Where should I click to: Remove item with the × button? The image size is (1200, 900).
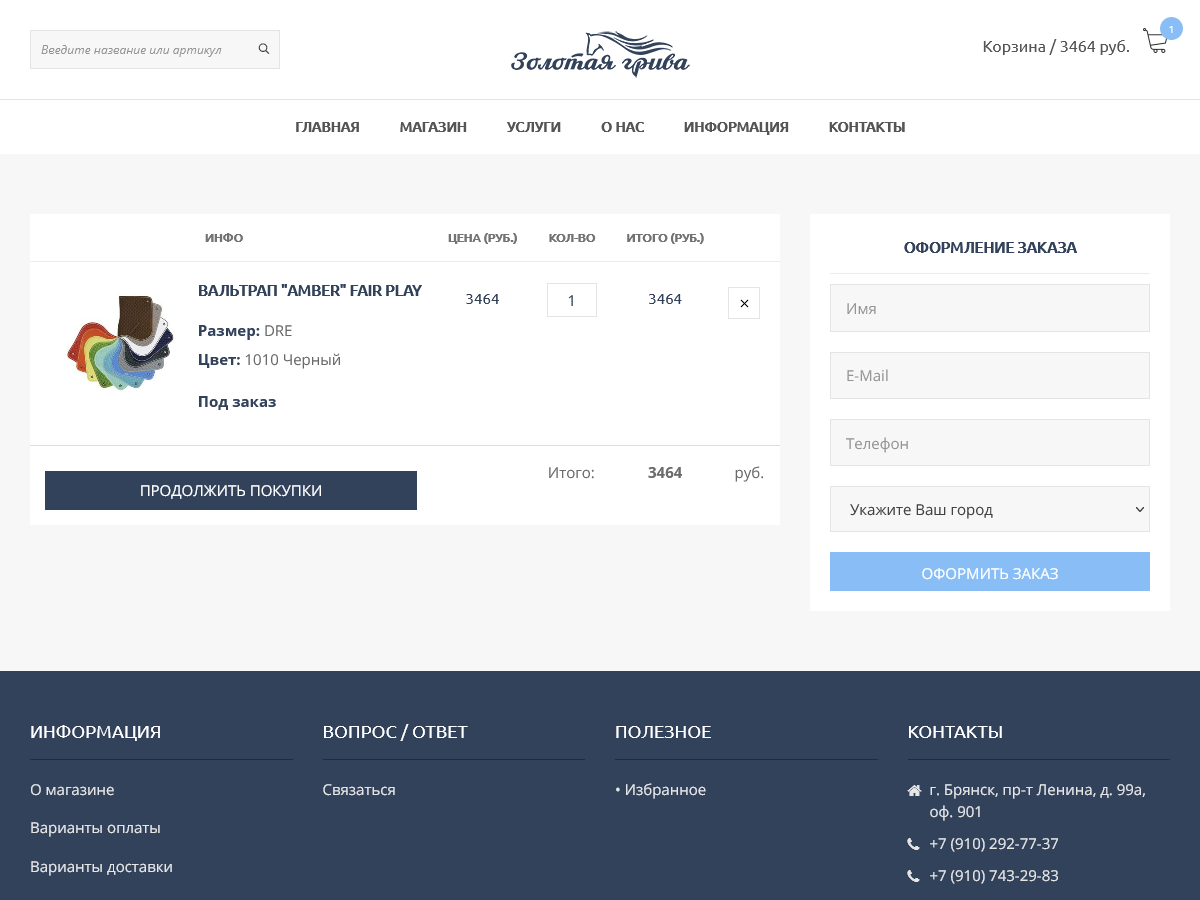pyautogui.click(x=744, y=303)
